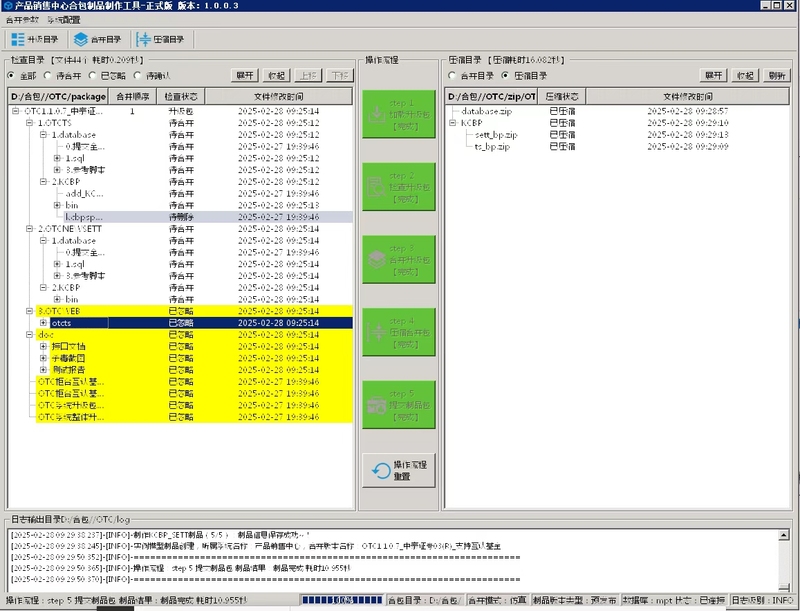Image resolution: width=800 pixels, height=611 pixels.
Task: Click the step 4 compress package icon
Action: 399,328
